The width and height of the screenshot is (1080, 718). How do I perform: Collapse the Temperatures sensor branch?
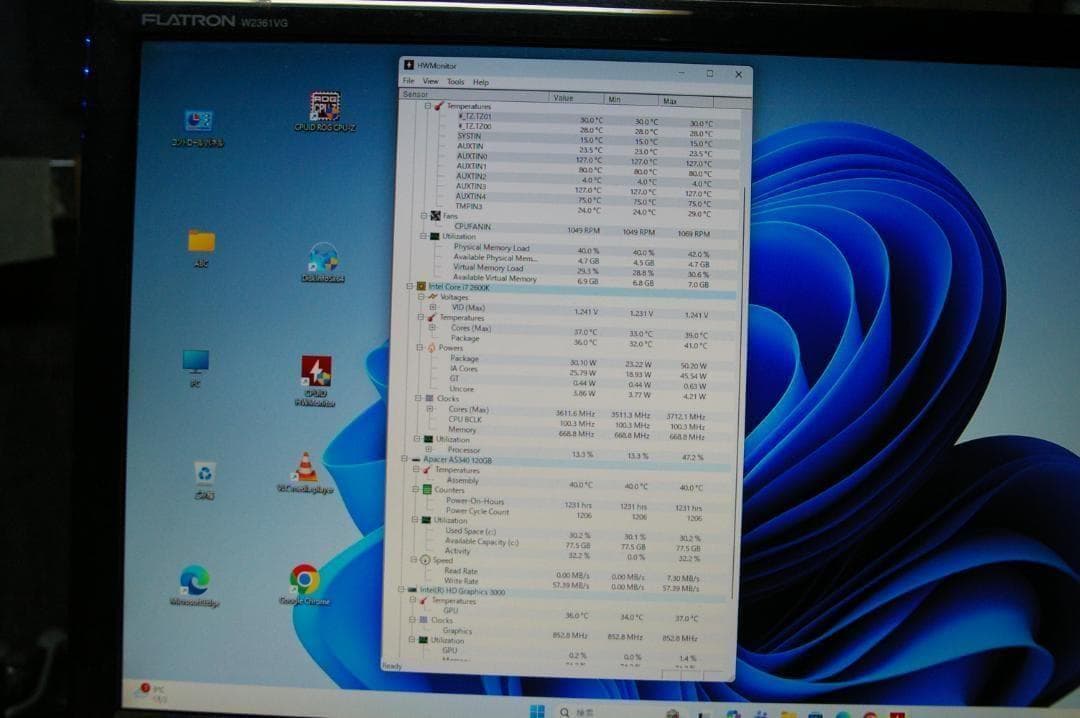click(x=427, y=106)
